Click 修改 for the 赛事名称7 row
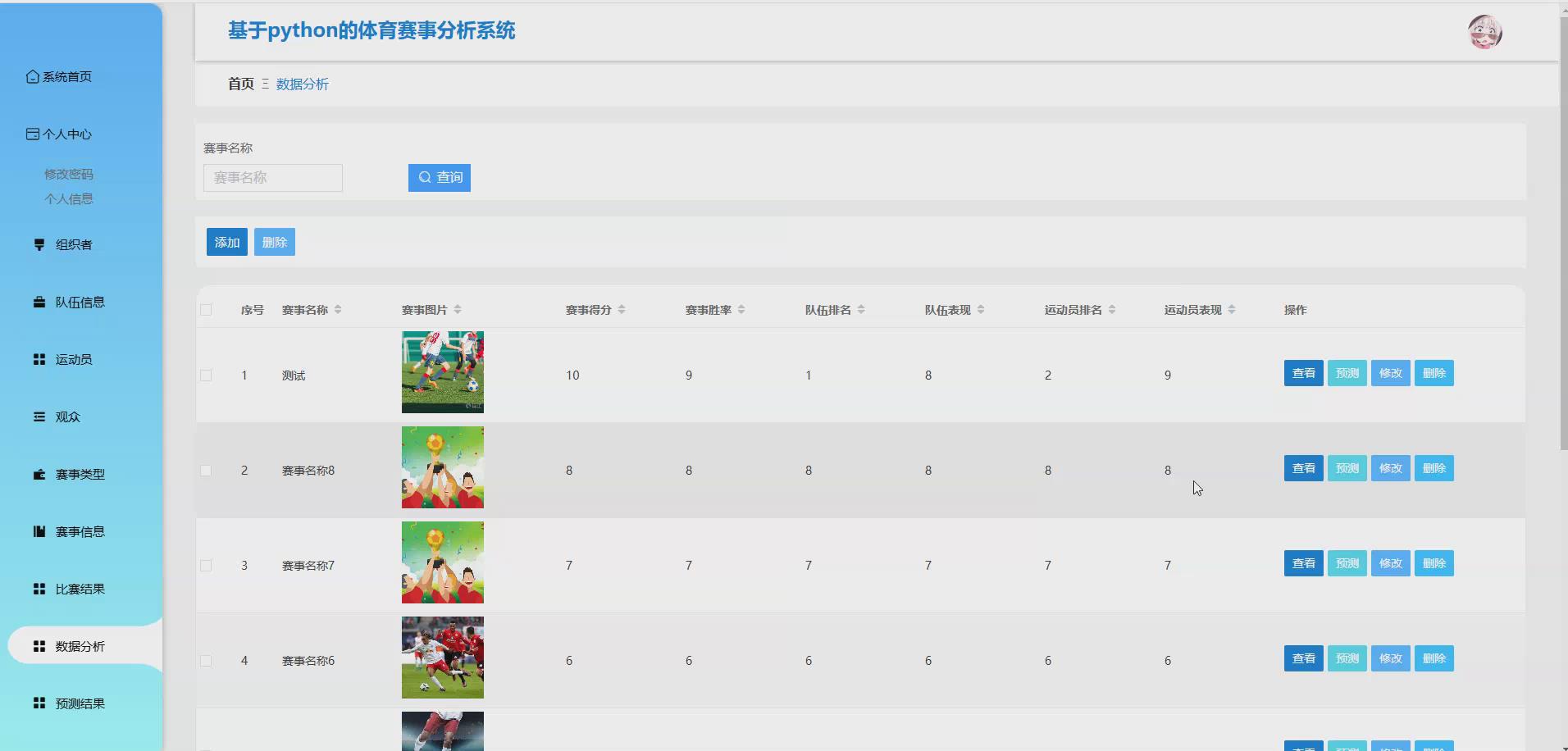Screen dimensions: 1568x751 click(1391, 563)
